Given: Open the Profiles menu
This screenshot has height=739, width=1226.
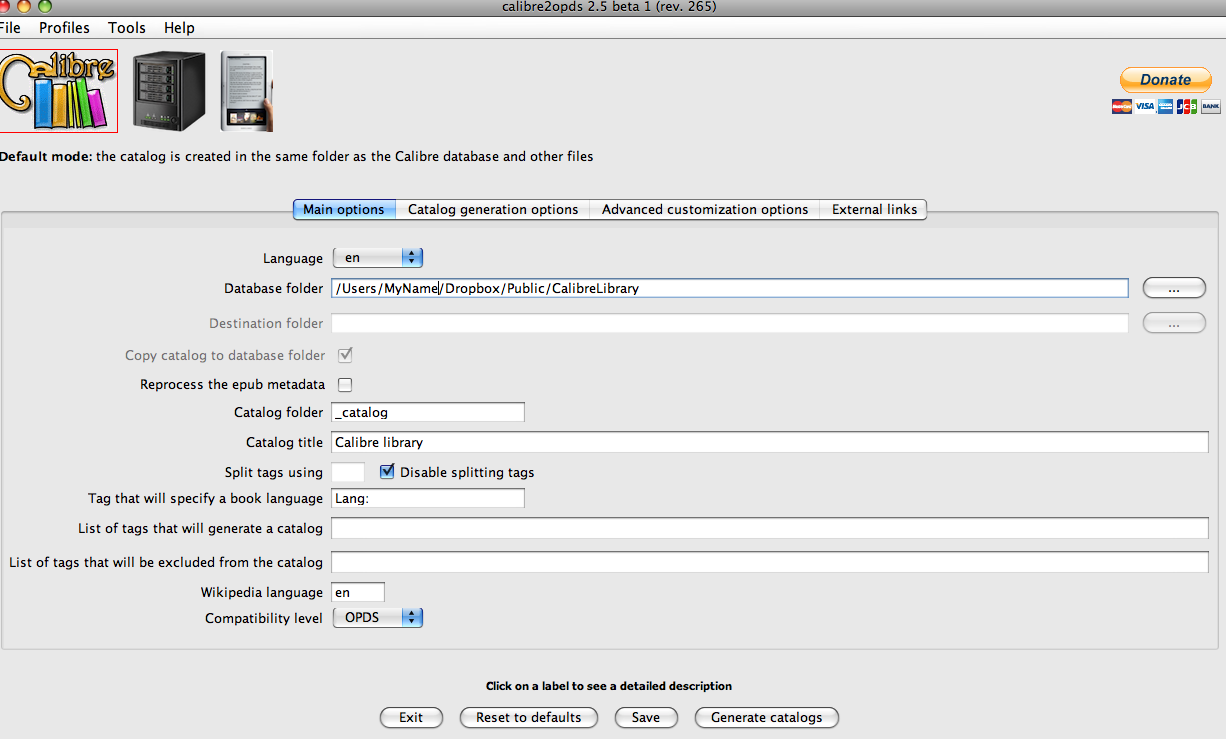Looking at the screenshot, I should pyautogui.click(x=64, y=28).
